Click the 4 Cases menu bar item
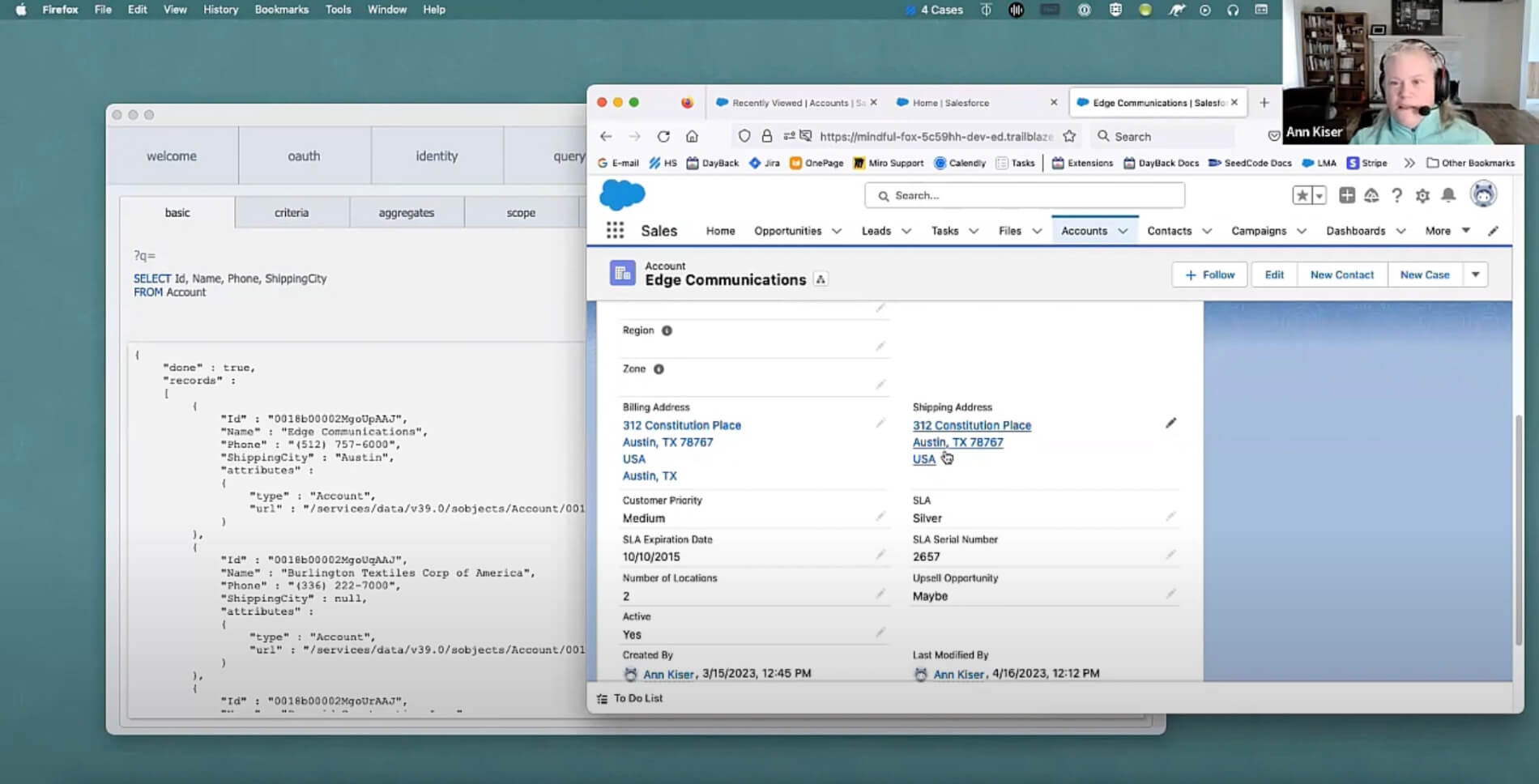 [935, 10]
